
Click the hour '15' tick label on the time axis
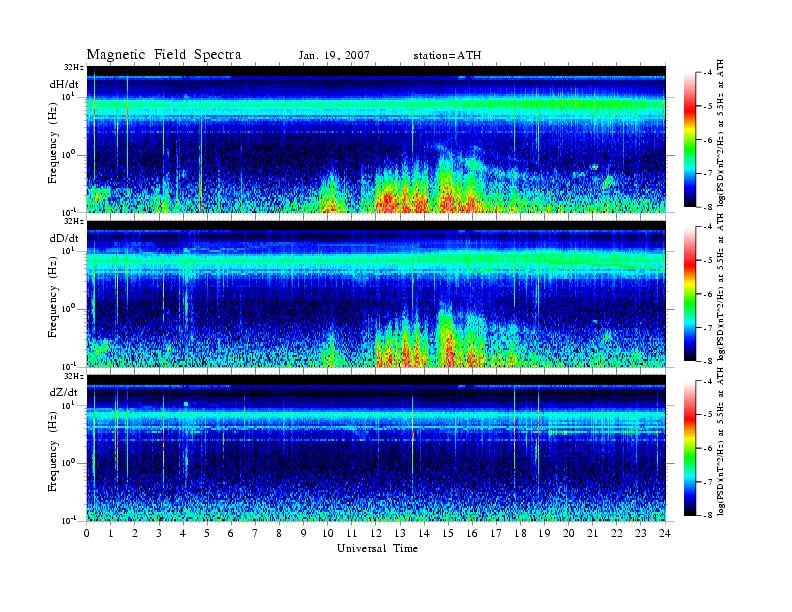(x=448, y=533)
